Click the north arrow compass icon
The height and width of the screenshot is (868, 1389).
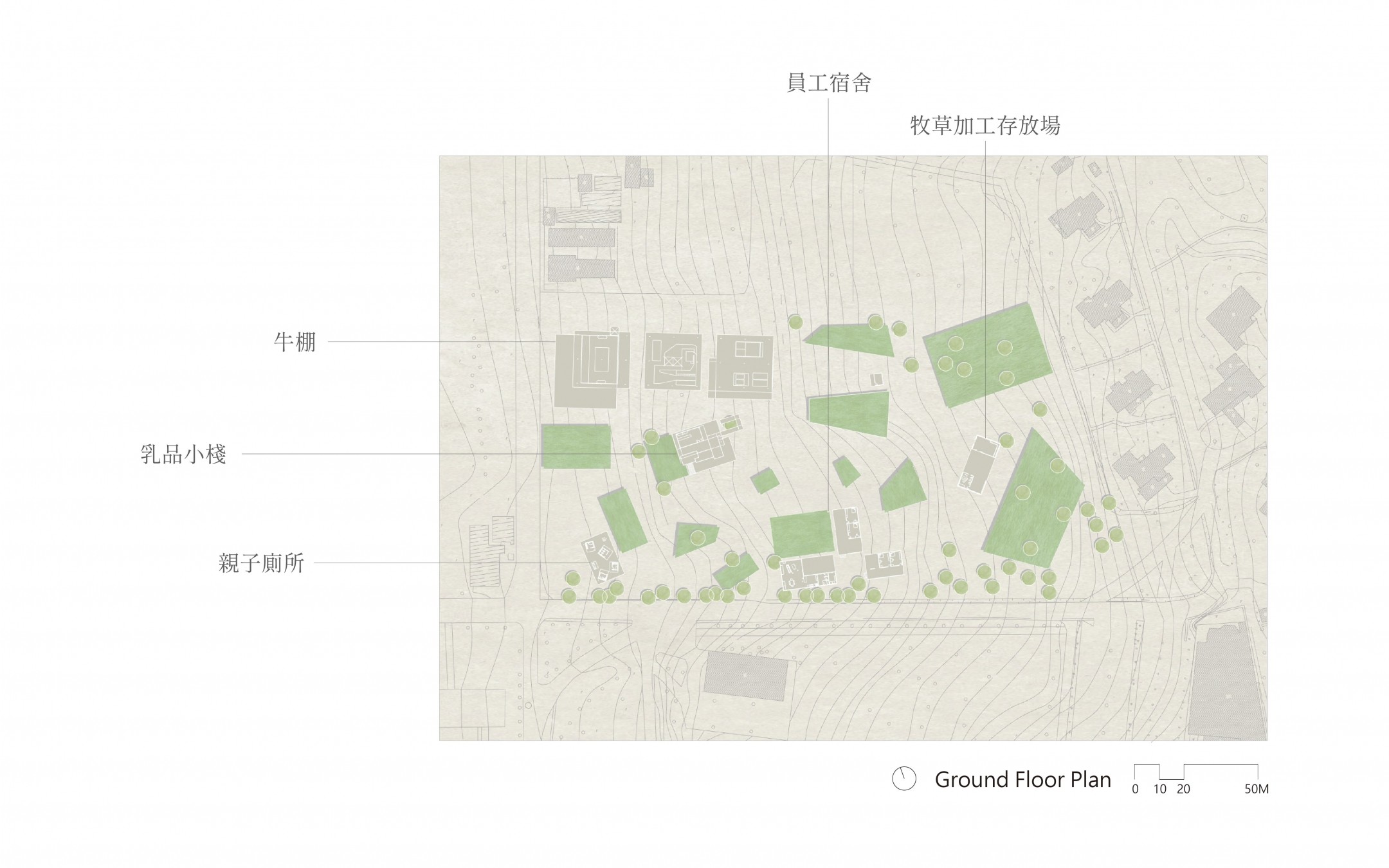point(904,779)
